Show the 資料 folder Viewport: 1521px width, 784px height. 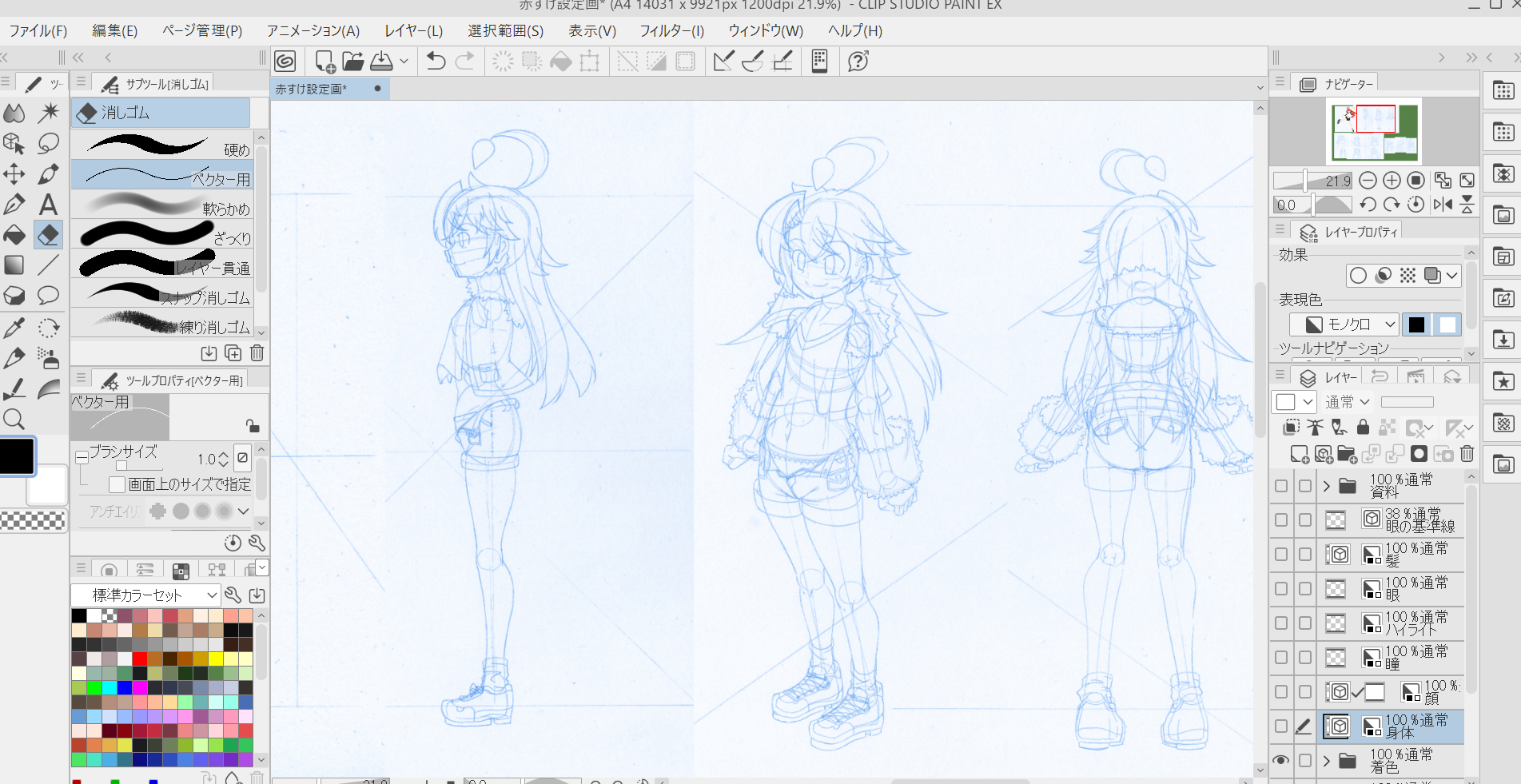pyautogui.click(x=1281, y=486)
